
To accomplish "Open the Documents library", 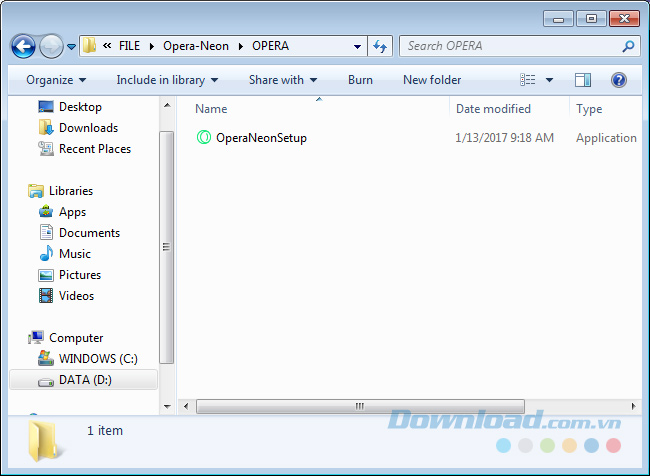I will coord(90,233).
